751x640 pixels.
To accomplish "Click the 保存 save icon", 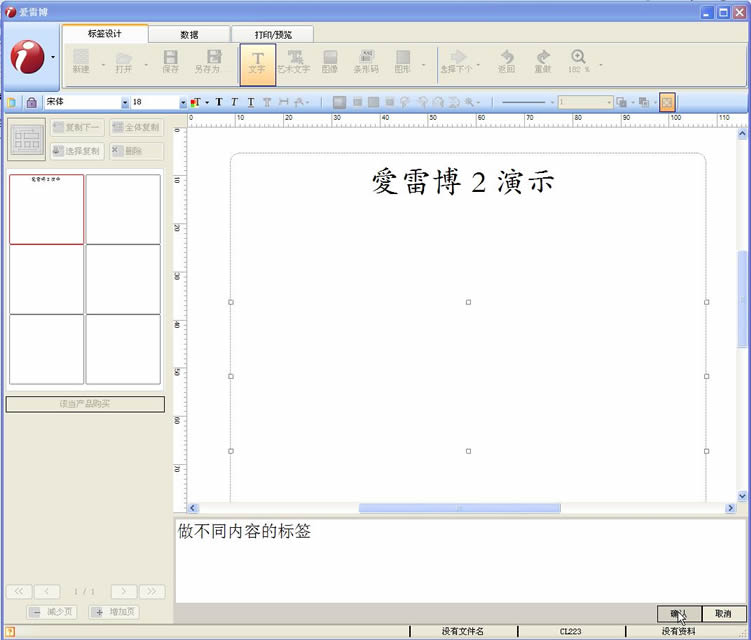I will coord(171,62).
